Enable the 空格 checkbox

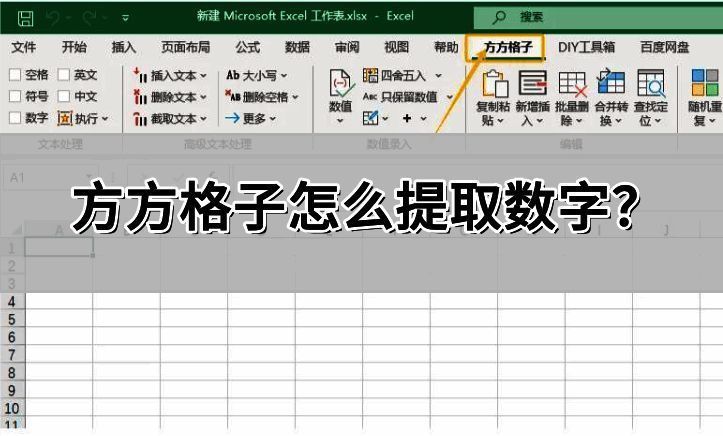(15, 75)
